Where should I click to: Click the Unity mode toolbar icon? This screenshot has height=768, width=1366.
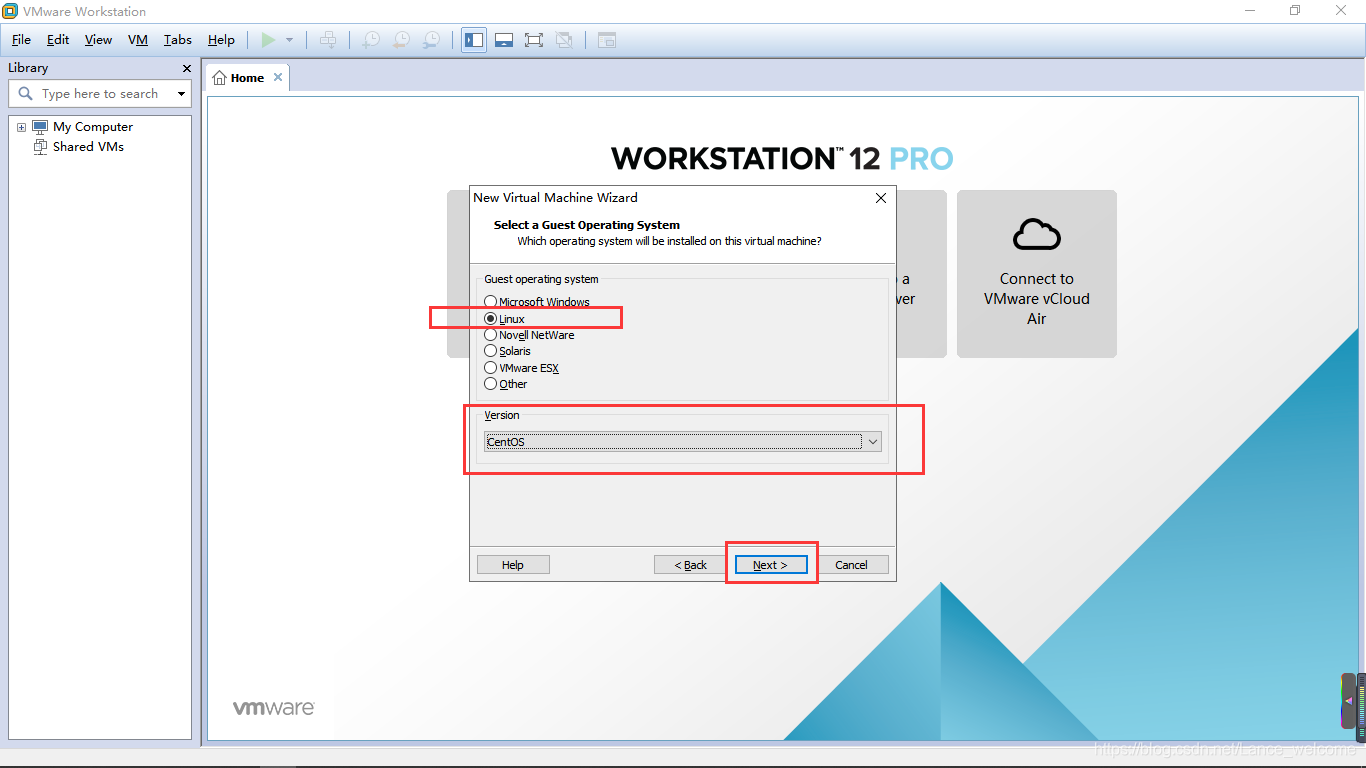tap(564, 40)
